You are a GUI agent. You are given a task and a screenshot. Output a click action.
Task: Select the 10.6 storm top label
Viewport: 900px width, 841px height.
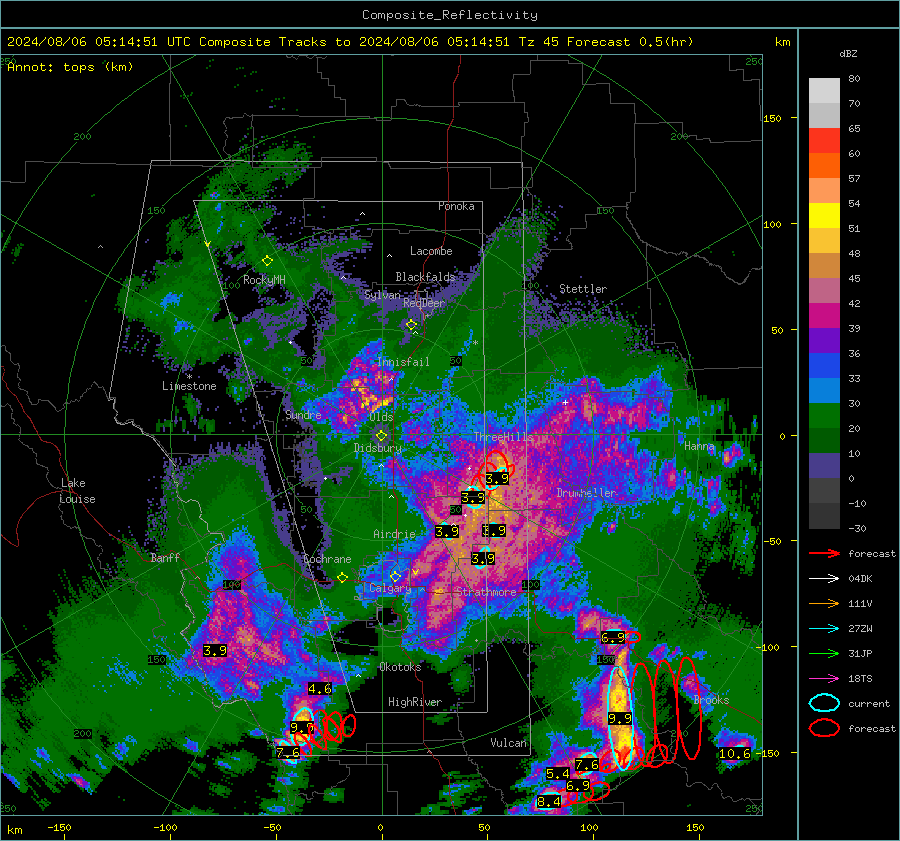pyautogui.click(x=735, y=754)
